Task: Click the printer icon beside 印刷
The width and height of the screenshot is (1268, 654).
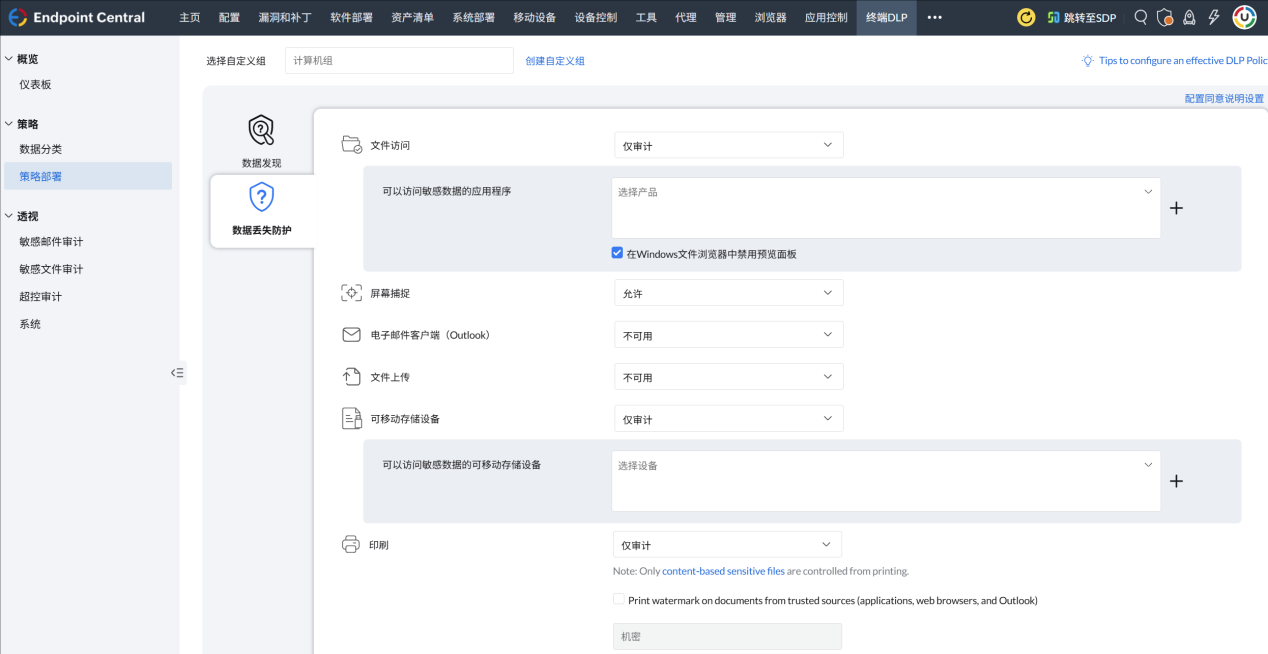Action: click(x=351, y=543)
